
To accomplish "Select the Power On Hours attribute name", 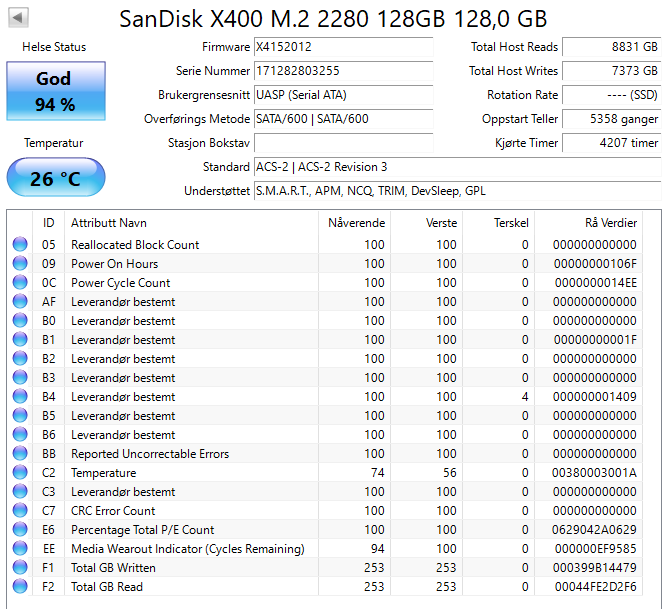I will click(114, 264).
